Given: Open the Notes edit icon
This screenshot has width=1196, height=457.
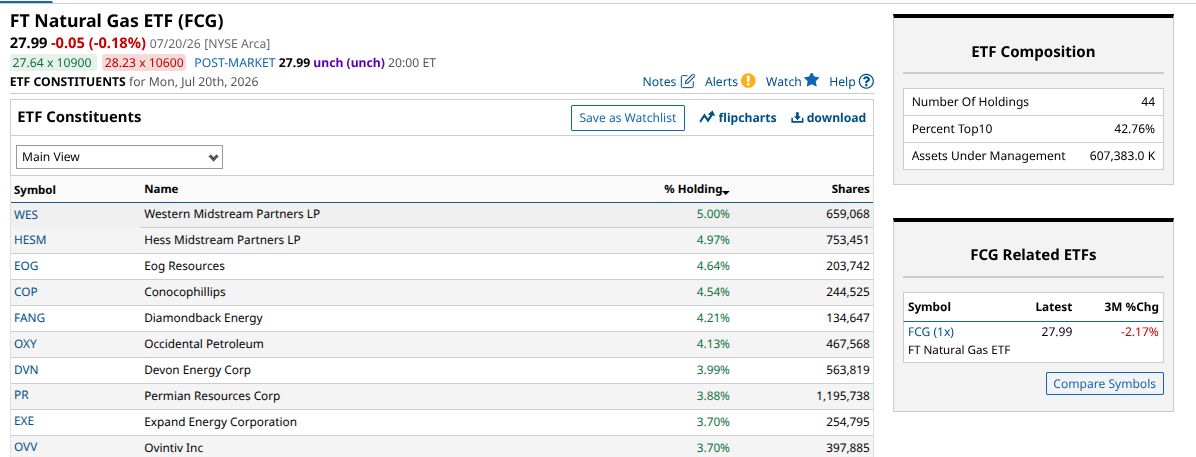Looking at the screenshot, I should [x=687, y=81].
